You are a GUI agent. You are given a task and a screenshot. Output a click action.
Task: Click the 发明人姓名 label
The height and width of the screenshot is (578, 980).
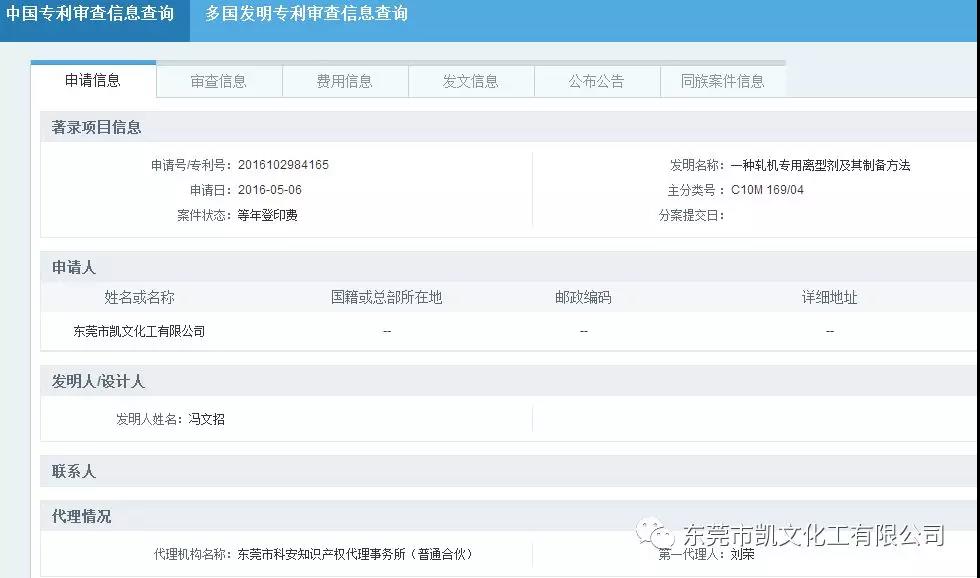click(x=149, y=419)
